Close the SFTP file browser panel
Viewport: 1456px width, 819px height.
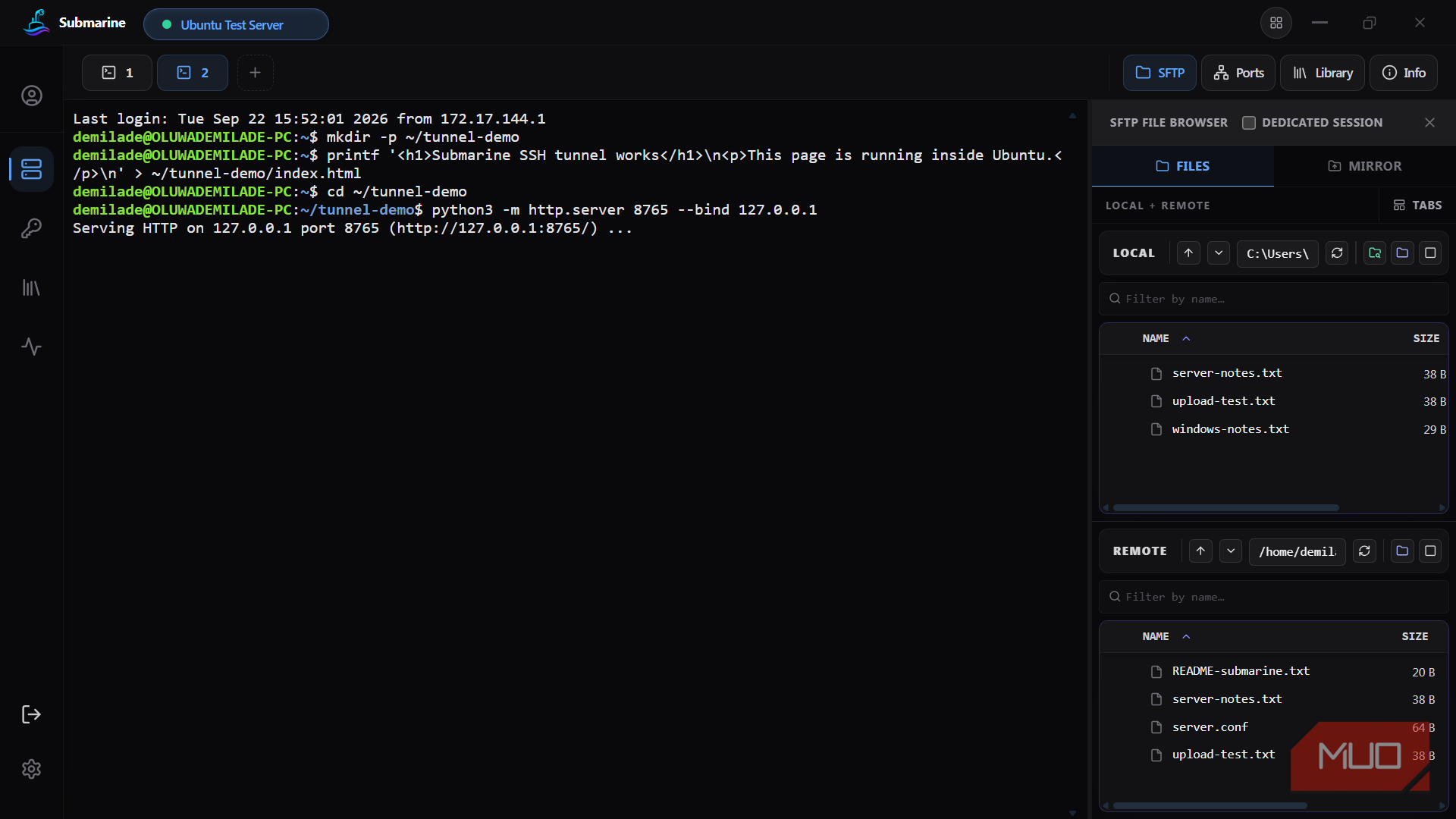coord(1429,122)
